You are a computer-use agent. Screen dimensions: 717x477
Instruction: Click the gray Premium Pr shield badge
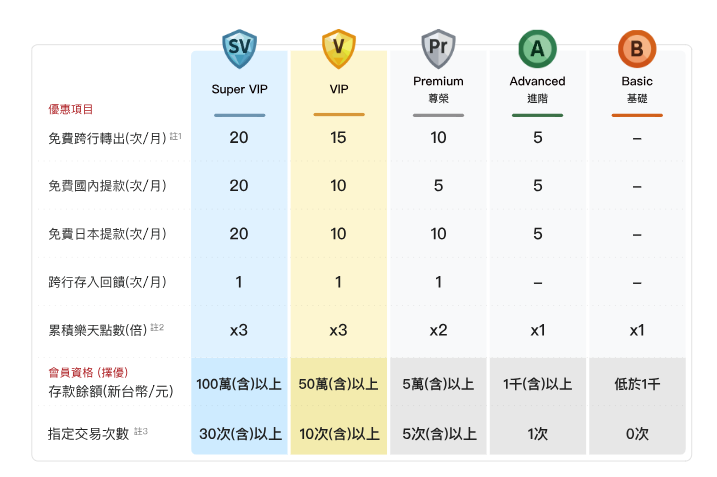(438, 48)
